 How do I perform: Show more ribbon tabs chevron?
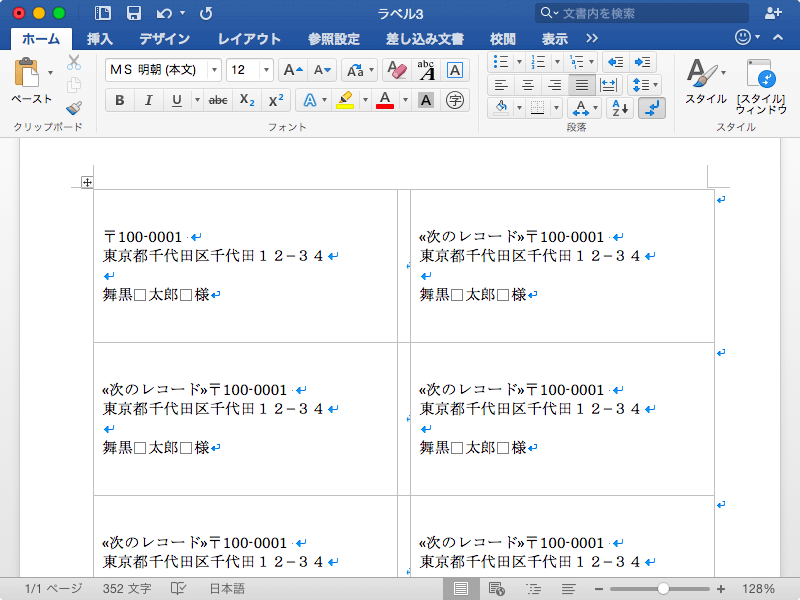[592, 38]
